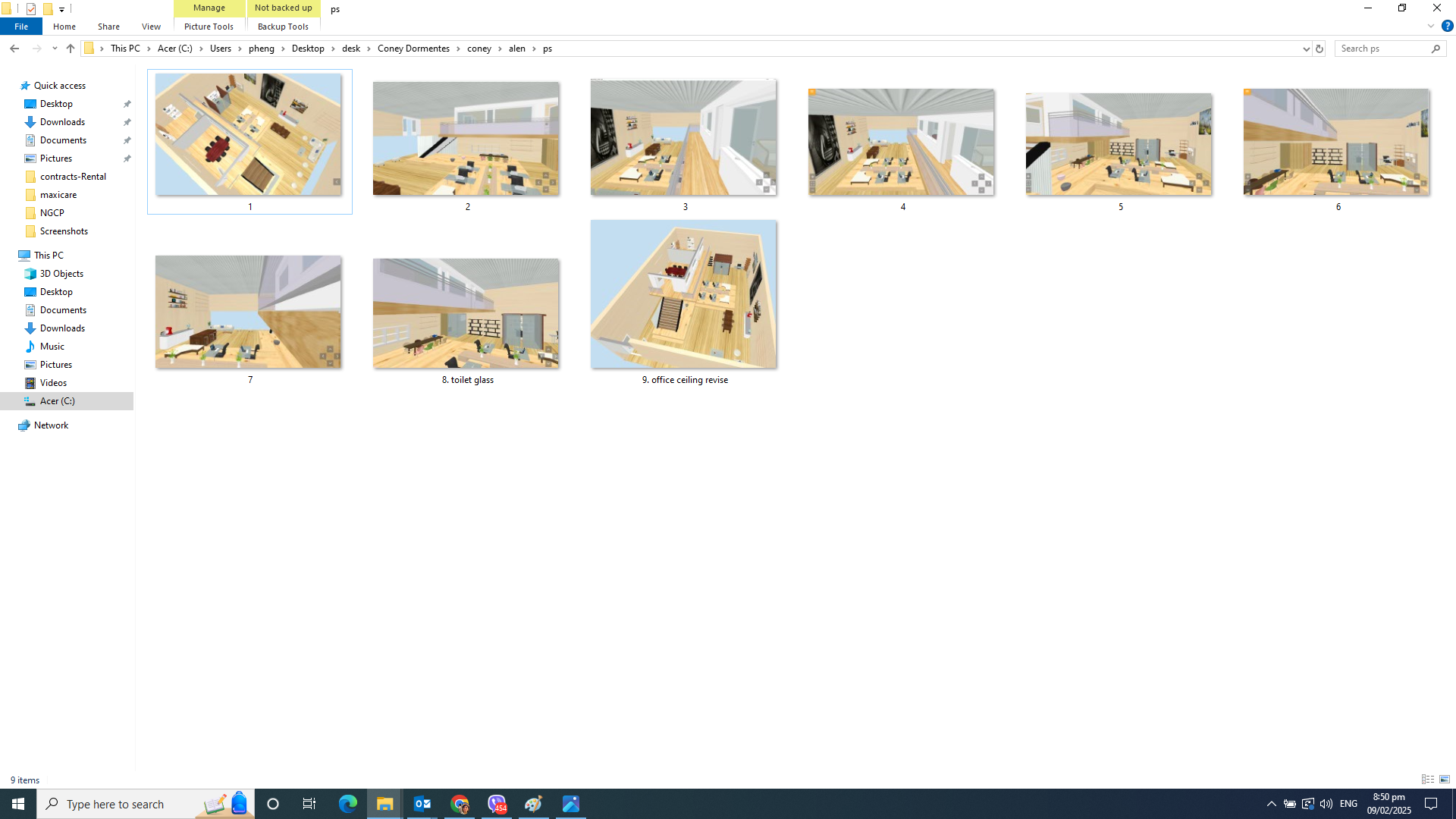Viewport: 1456px width, 819px height.
Task: Switch to the View ribbon tab
Action: [150, 26]
